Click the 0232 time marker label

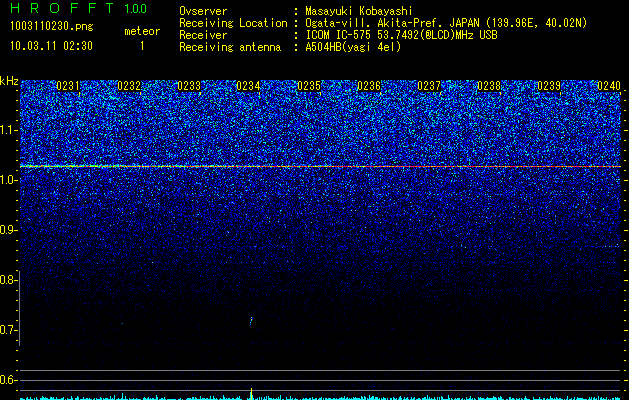(x=129, y=86)
